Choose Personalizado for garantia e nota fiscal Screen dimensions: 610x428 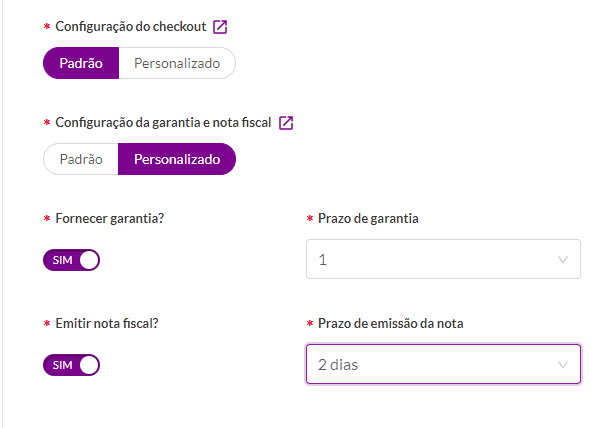tap(177, 159)
